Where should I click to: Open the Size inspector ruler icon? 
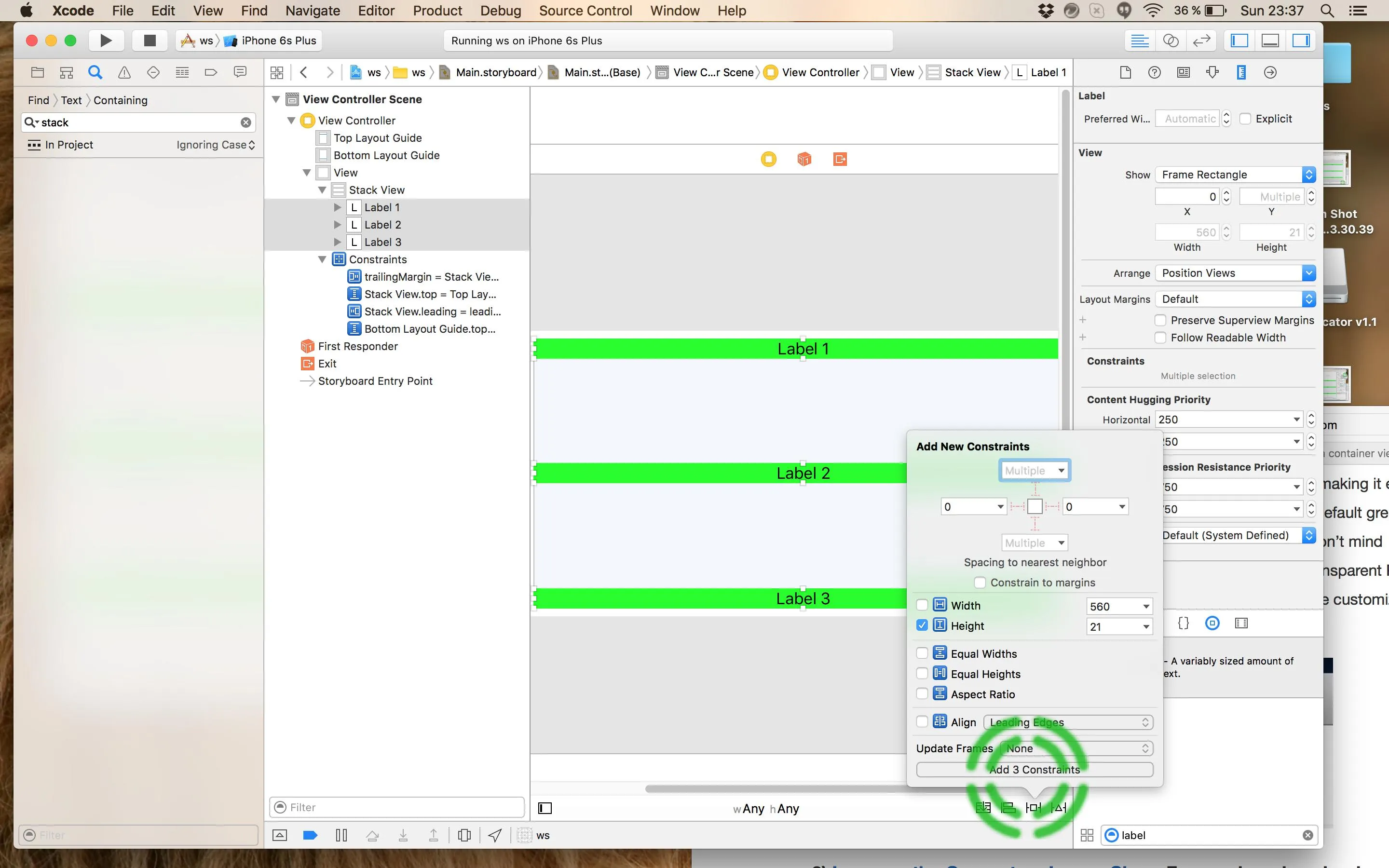coord(1241,72)
